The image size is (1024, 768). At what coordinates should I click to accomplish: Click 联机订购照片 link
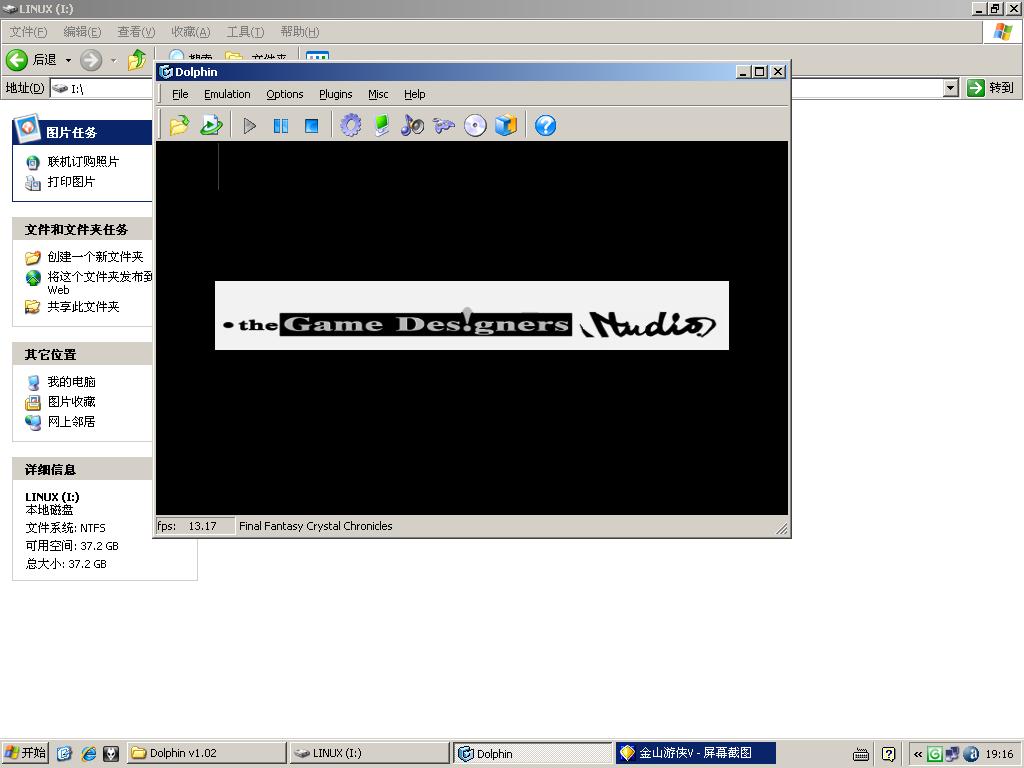83,161
